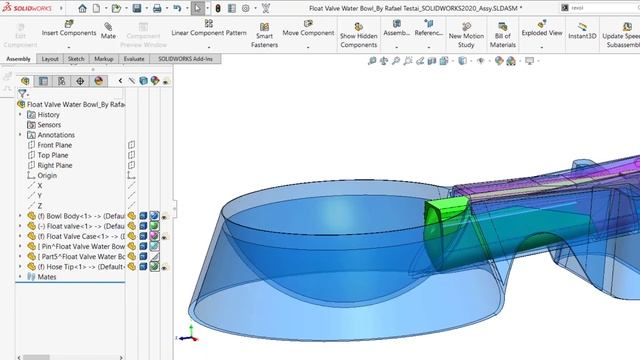Toggle Front Plane visibility in display pane
This screenshot has width=640, height=360.
[x=131, y=145]
